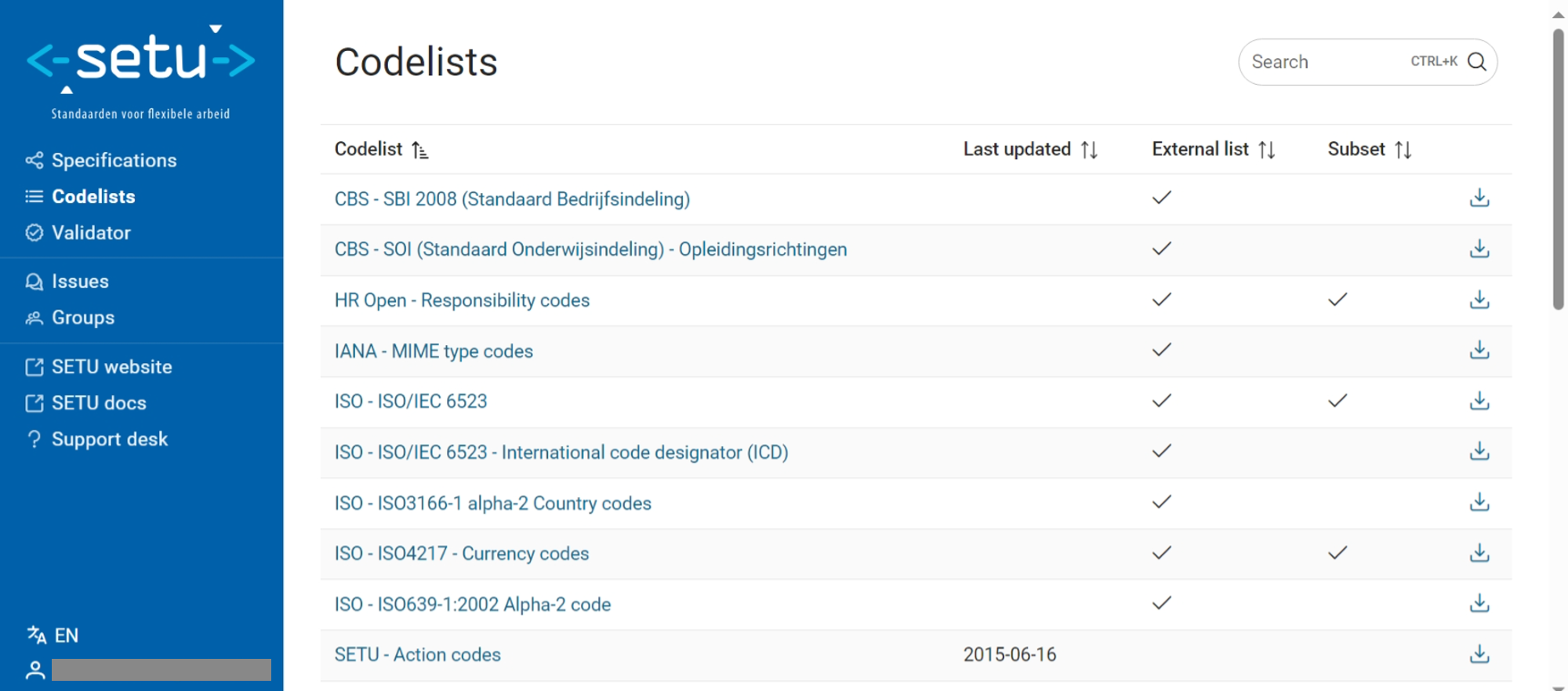Image resolution: width=1568 pixels, height=691 pixels.
Task: Open ISO4217 - Currency codes
Action: [461, 554]
